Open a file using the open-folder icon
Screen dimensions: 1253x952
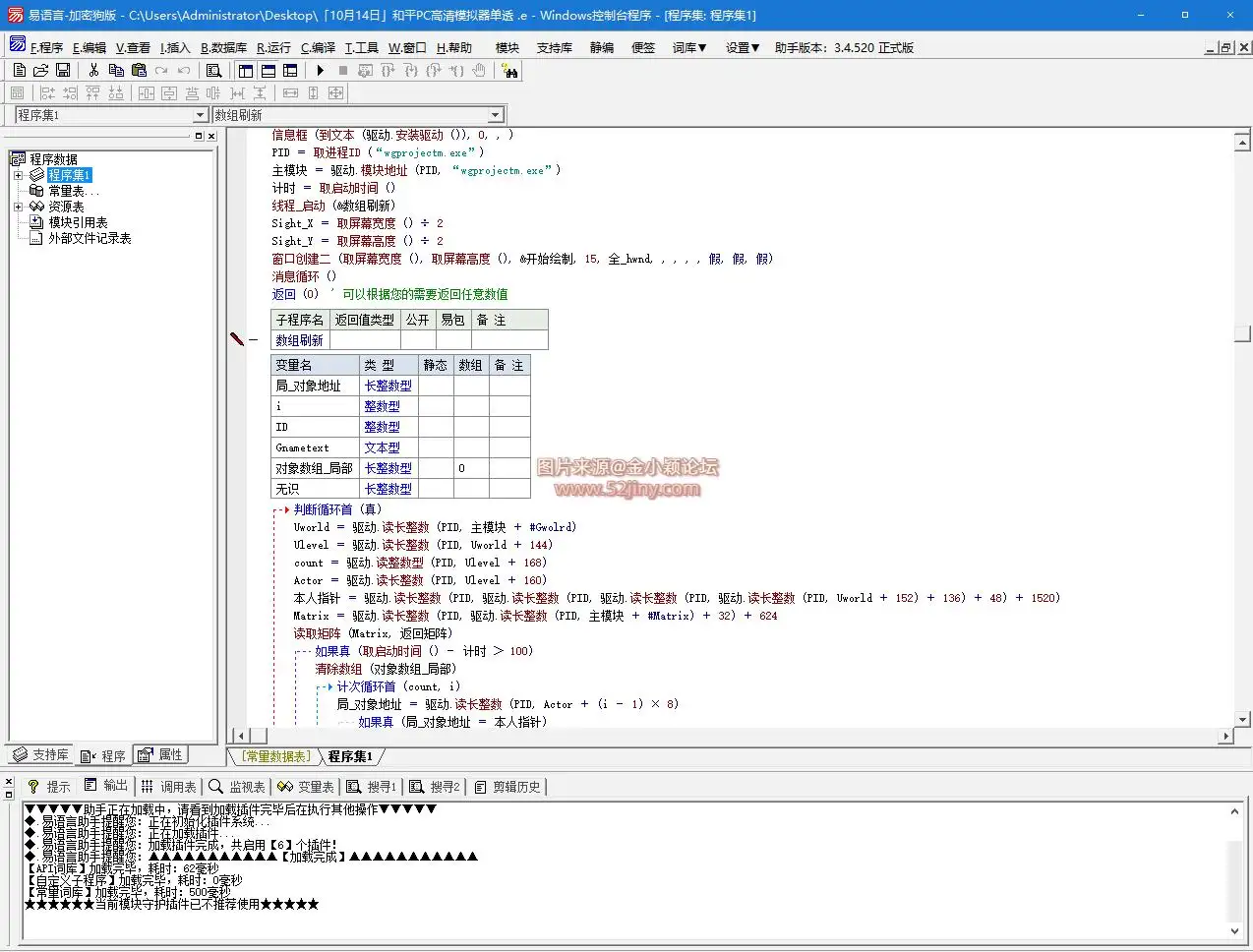pyautogui.click(x=39, y=70)
